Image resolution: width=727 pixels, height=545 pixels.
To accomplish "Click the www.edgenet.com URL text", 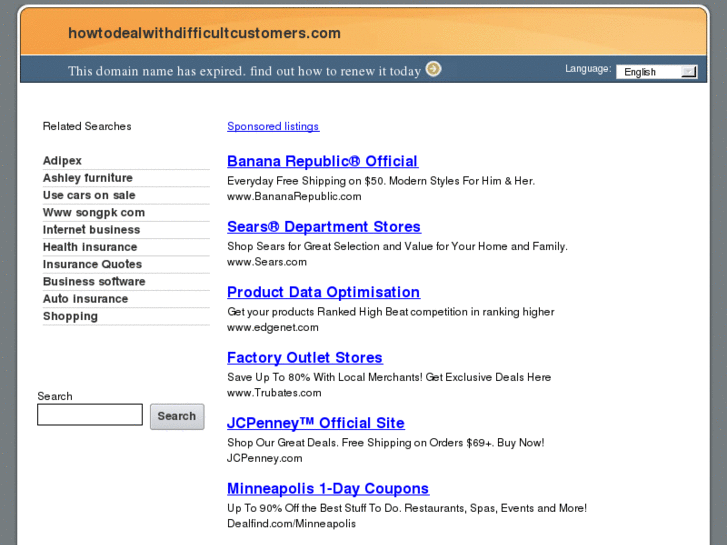I will [273, 327].
